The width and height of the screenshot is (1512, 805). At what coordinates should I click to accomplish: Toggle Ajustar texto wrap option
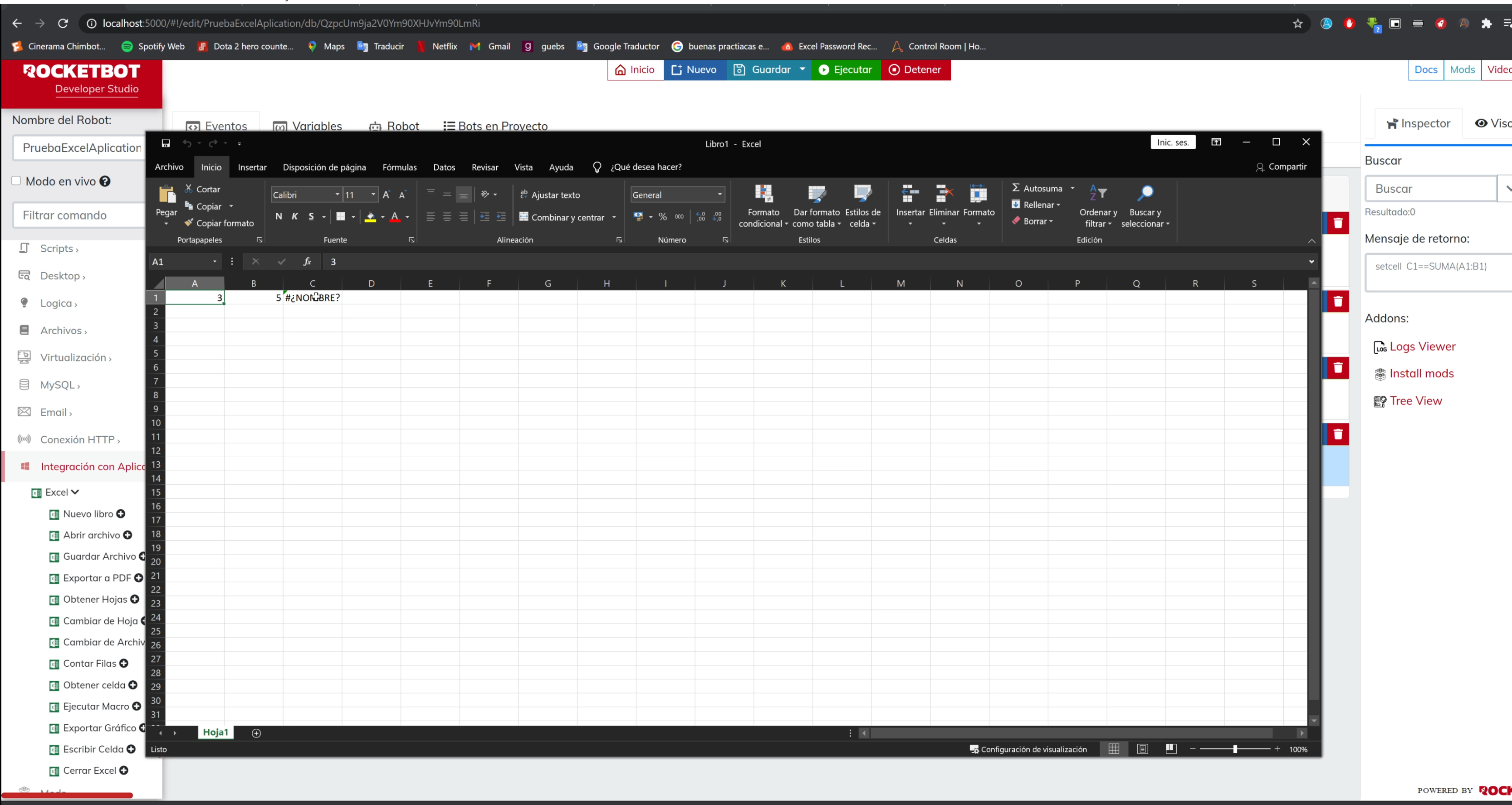pyautogui.click(x=550, y=195)
